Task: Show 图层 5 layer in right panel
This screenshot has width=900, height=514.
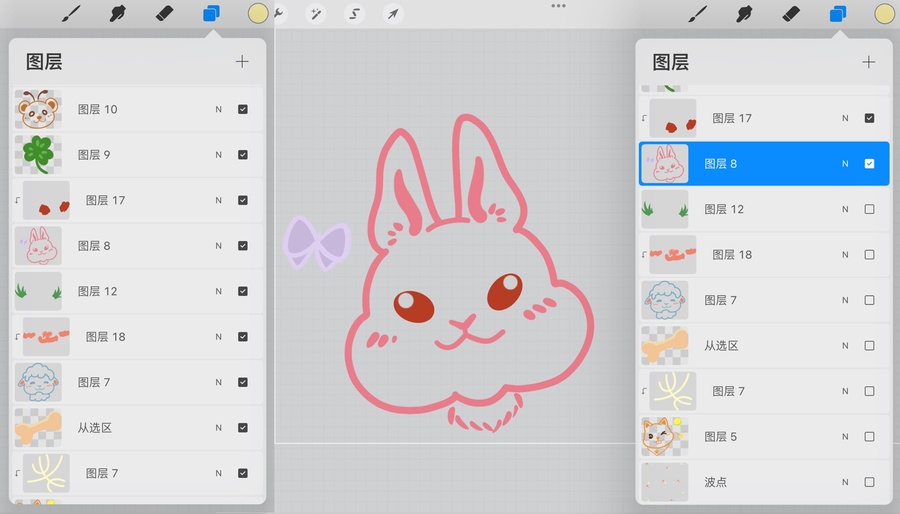Action: [870, 437]
